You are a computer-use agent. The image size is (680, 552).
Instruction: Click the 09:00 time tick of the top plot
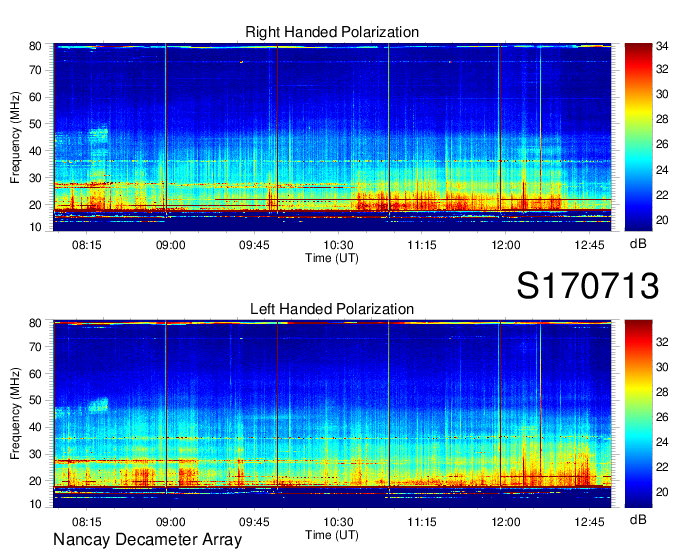coord(170,245)
